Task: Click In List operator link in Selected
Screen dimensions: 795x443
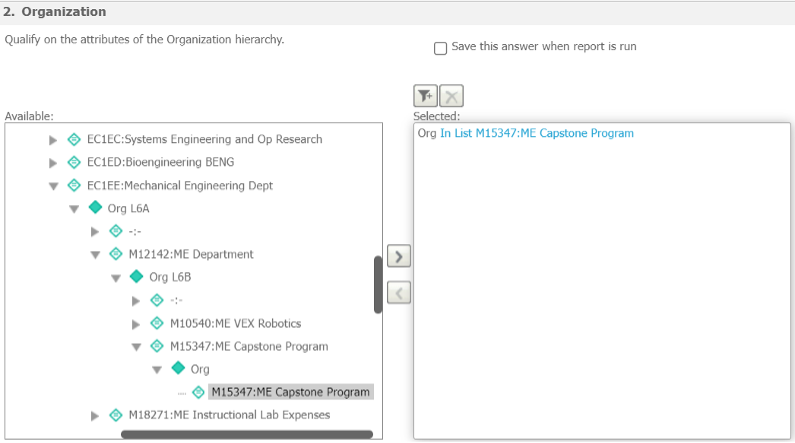Action: tap(456, 133)
